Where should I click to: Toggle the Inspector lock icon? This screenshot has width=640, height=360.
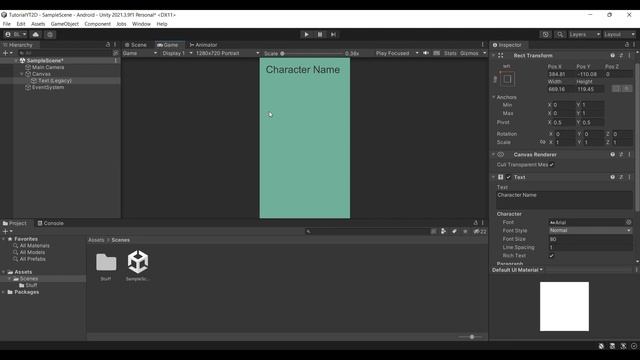(627, 44)
